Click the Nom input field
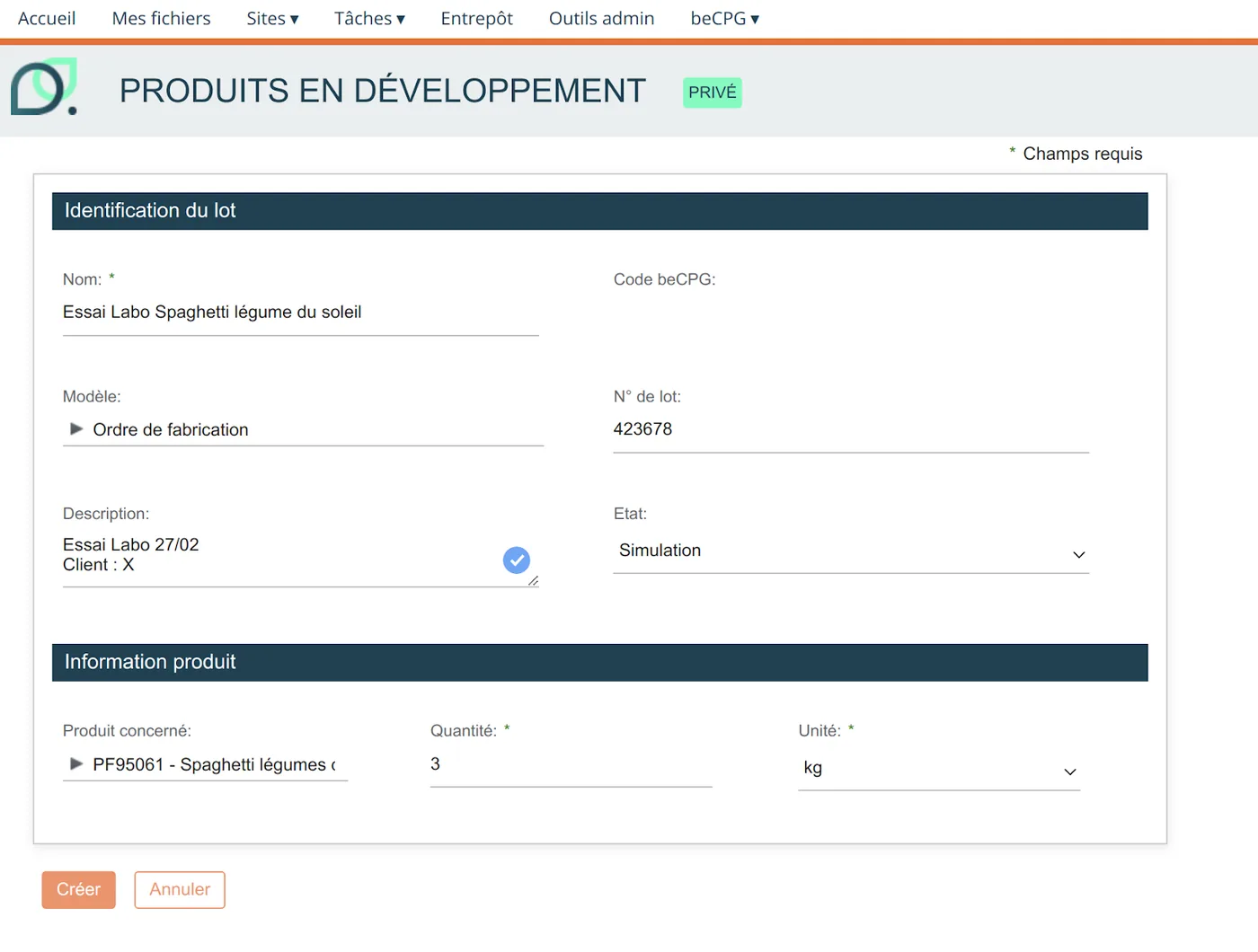Image resolution: width=1258 pixels, height=952 pixels. point(301,313)
